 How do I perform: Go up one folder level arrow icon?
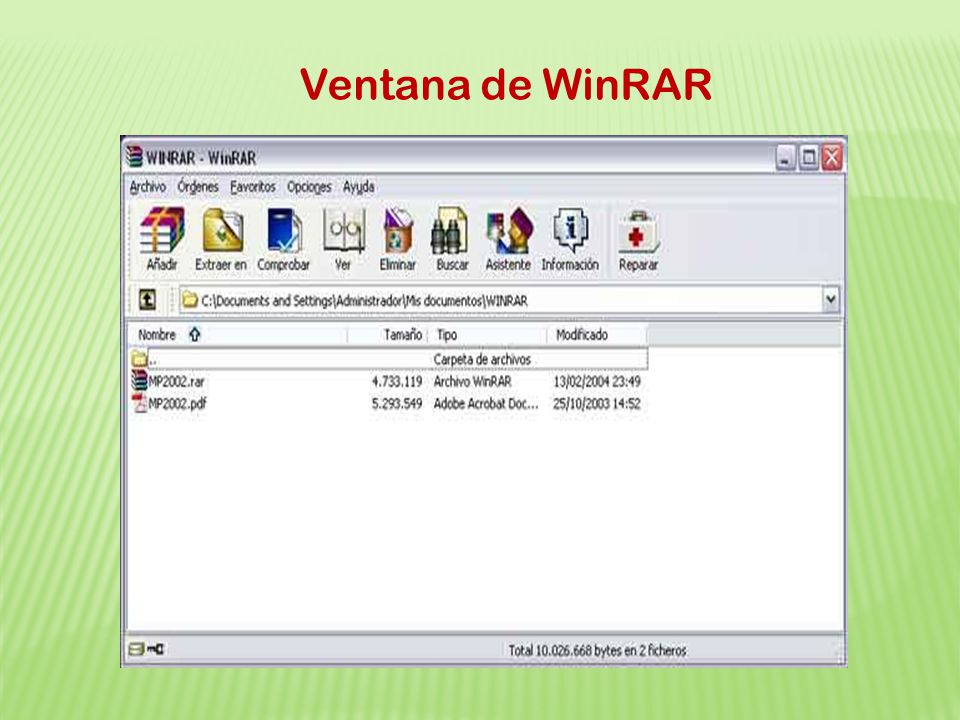pyautogui.click(x=147, y=299)
